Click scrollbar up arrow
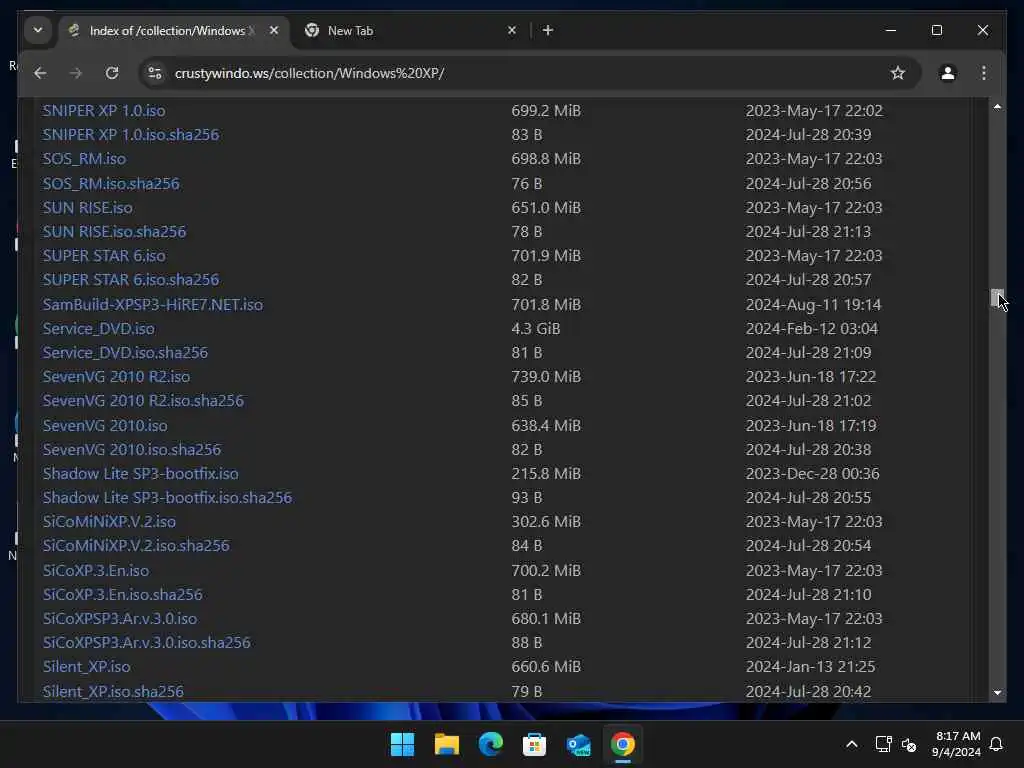 point(997,106)
